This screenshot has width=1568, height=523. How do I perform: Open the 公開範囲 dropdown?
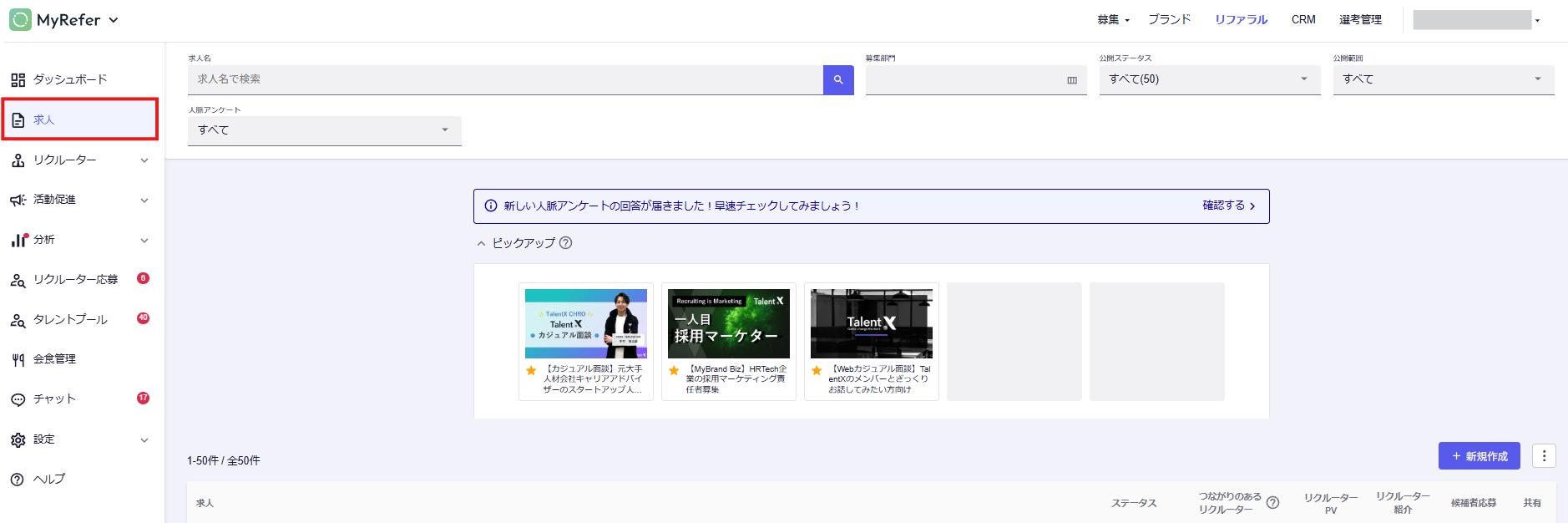click(x=1443, y=79)
